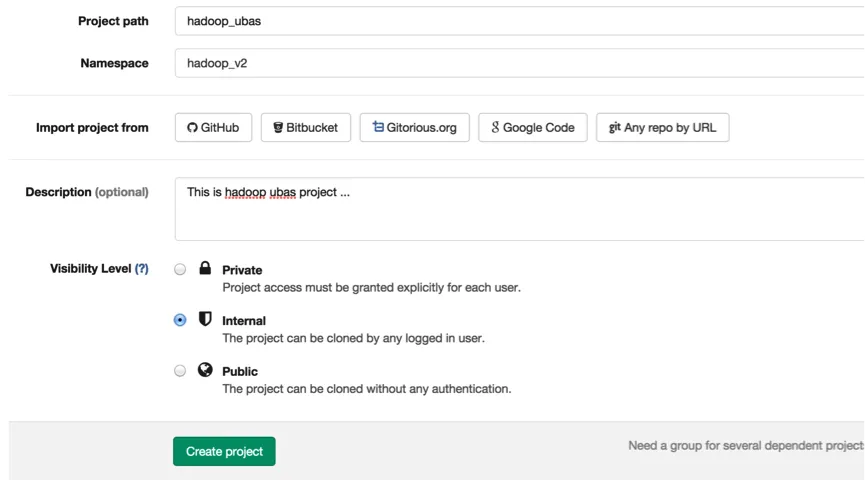Click the Gitorious logo icon
The image size is (865, 480).
pos(378,127)
